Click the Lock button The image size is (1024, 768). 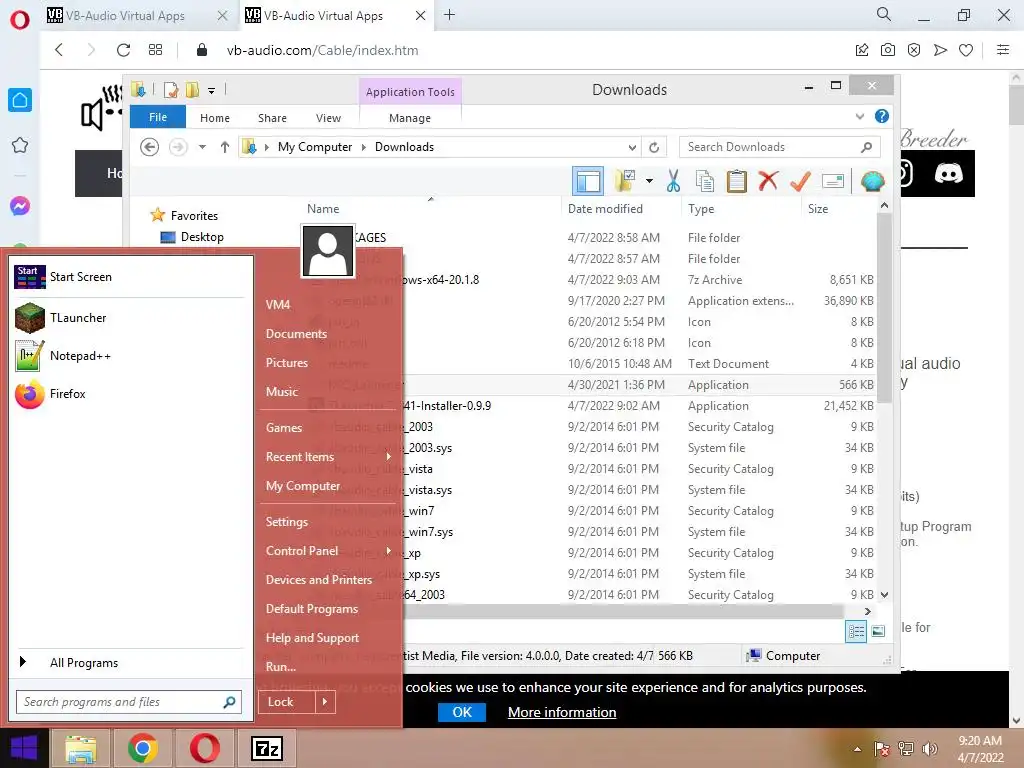[x=287, y=702]
